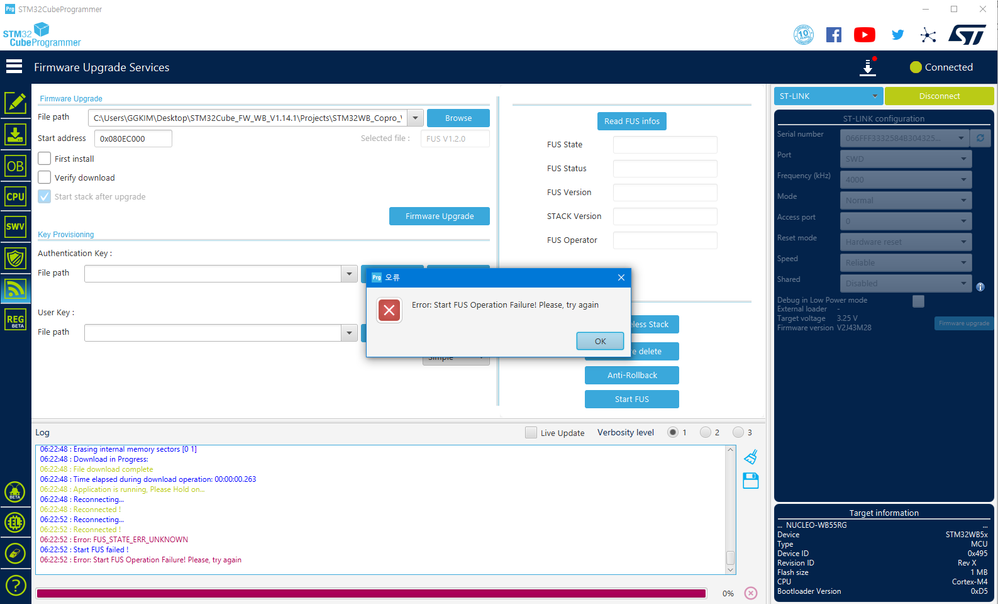Open the Frequency (kHz) dropdown

pos(906,179)
